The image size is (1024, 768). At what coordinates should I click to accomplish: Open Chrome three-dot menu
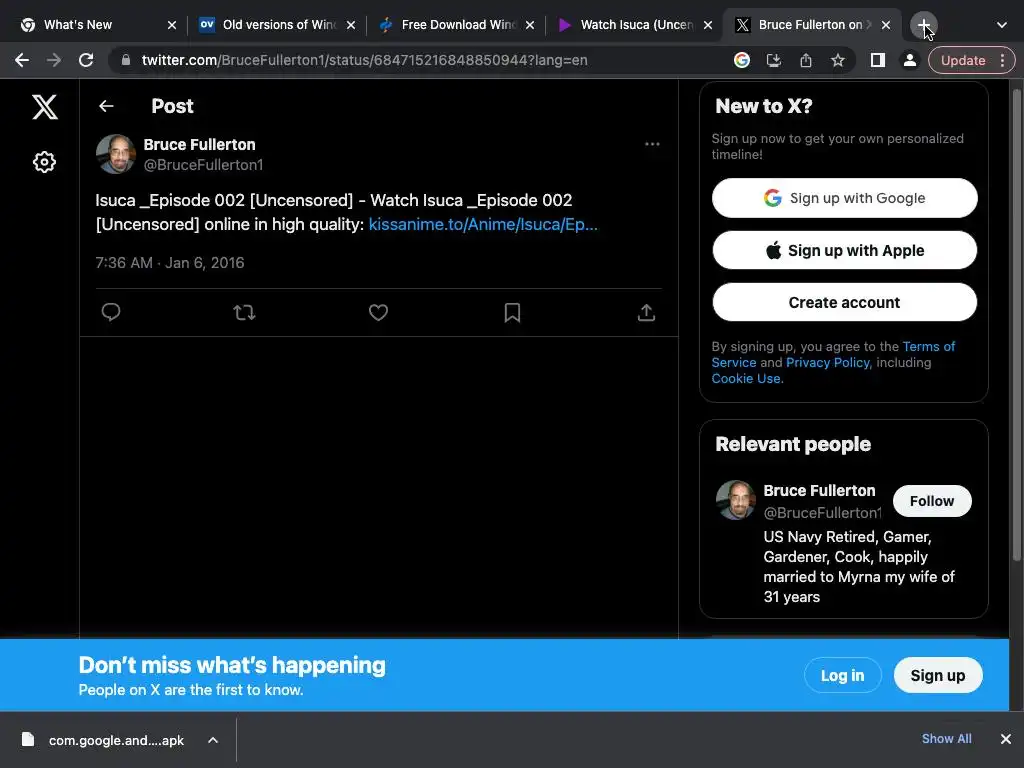1002,61
